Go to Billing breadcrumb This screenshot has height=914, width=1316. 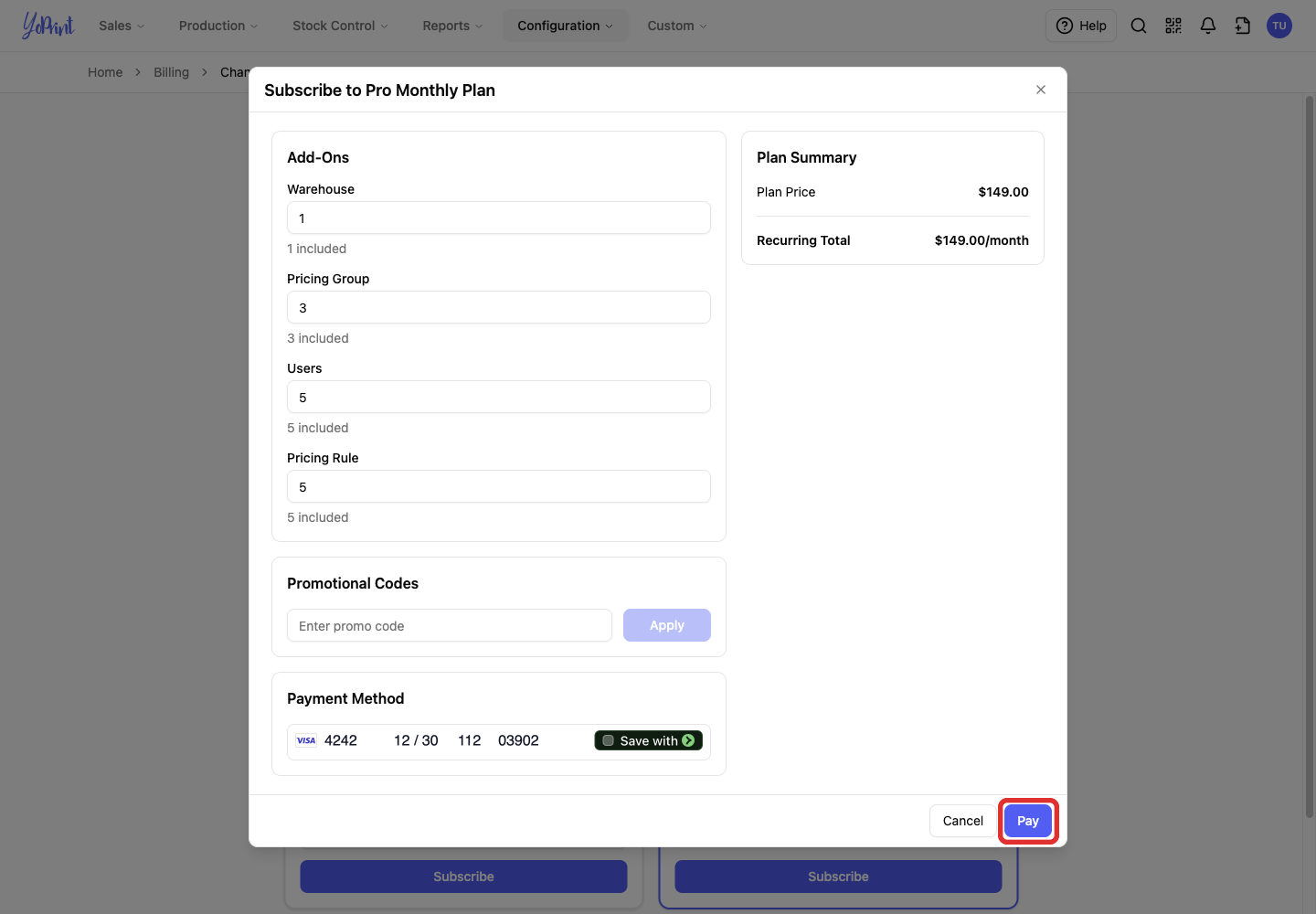171,72
